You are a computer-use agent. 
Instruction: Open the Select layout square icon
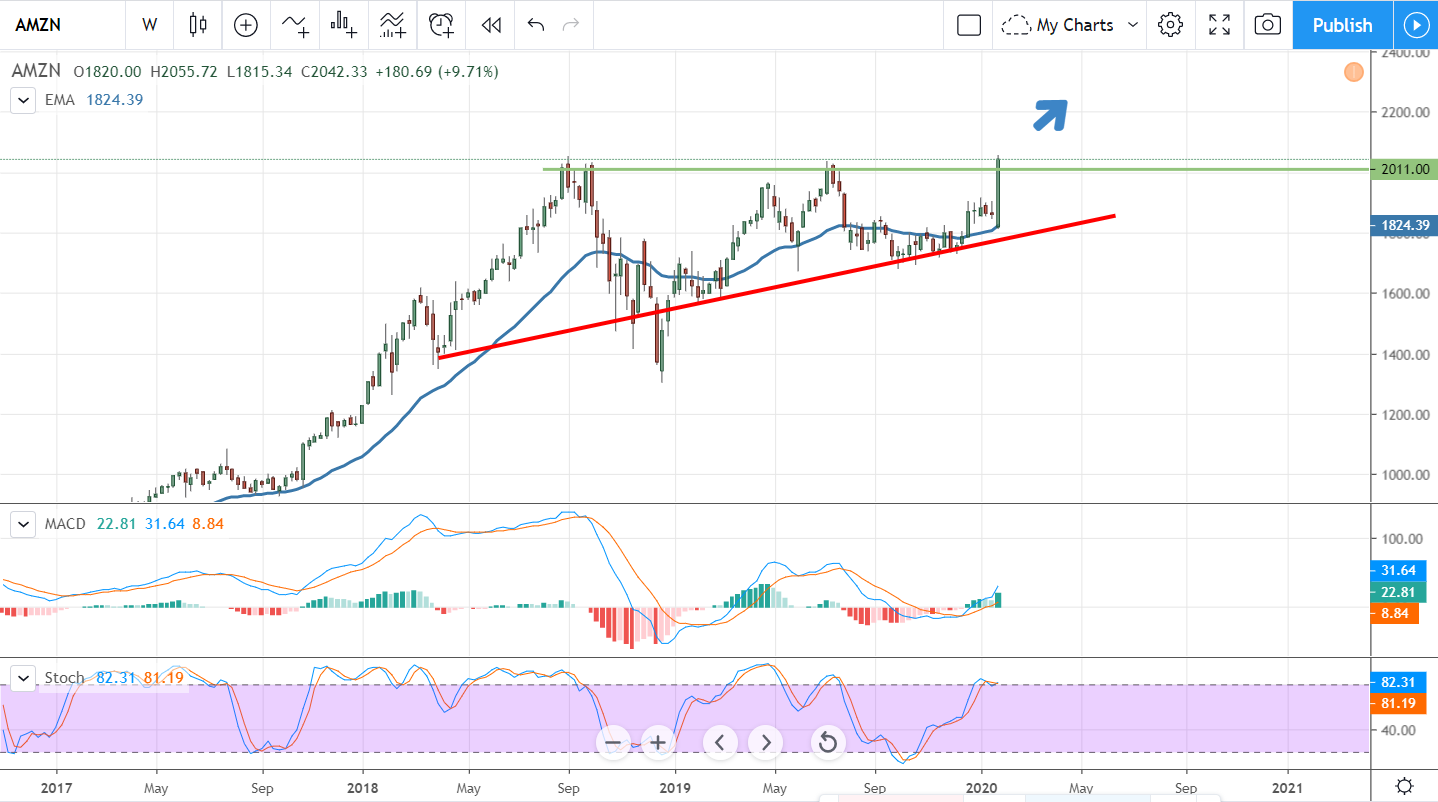click(x=968, y=25)
